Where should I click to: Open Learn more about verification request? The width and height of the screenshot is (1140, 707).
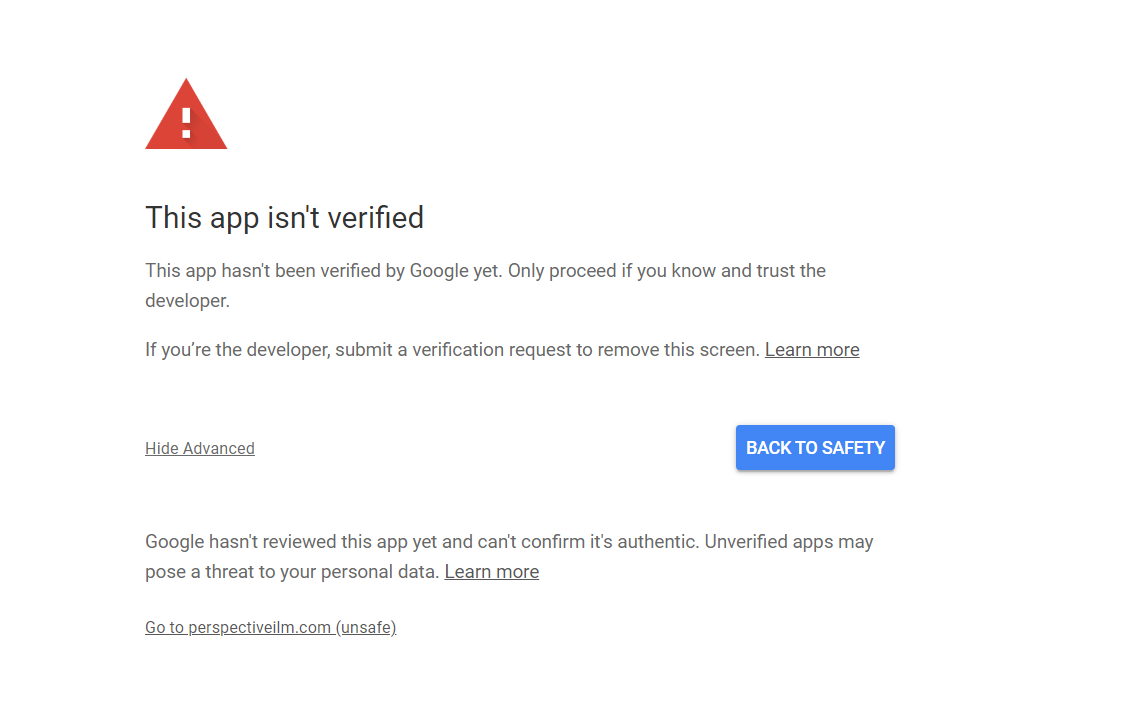pyautogui.click(x=812, y=350)
